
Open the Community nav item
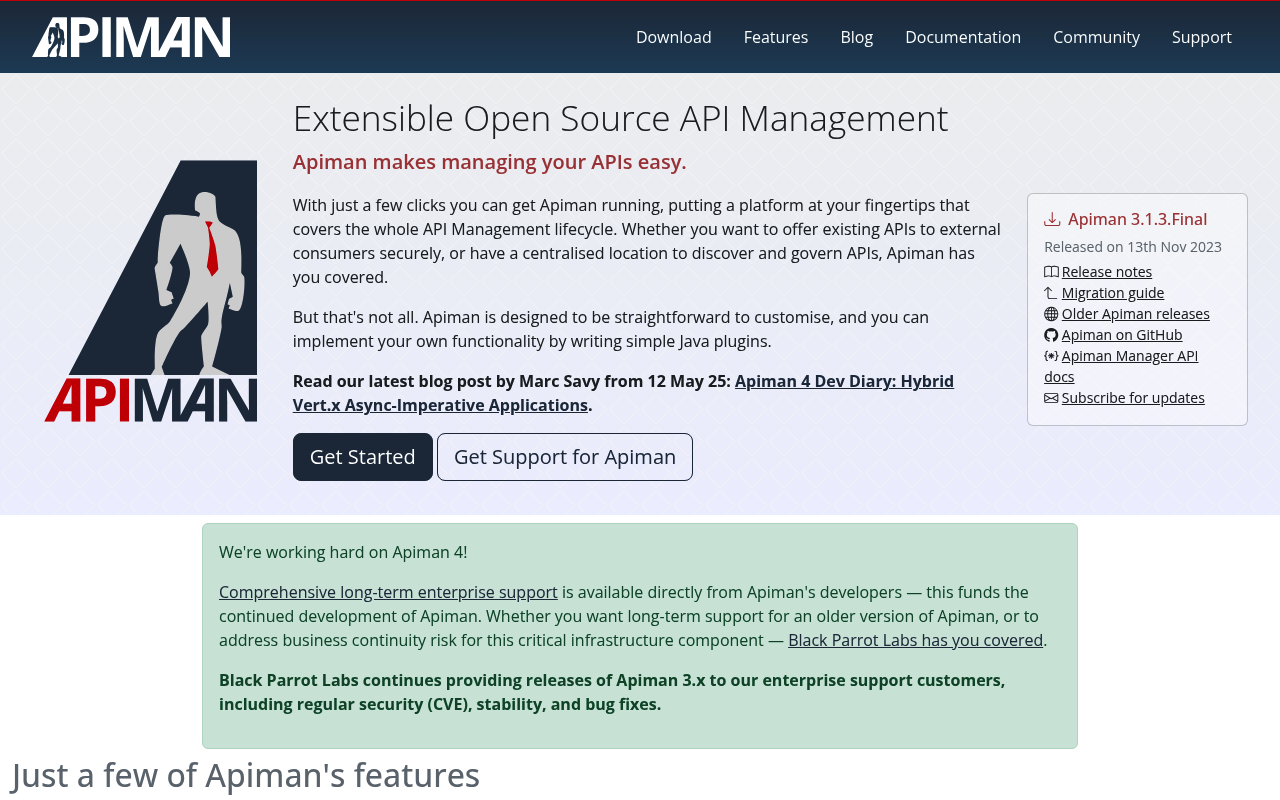pyautogui.click(x=1096, y=37)
